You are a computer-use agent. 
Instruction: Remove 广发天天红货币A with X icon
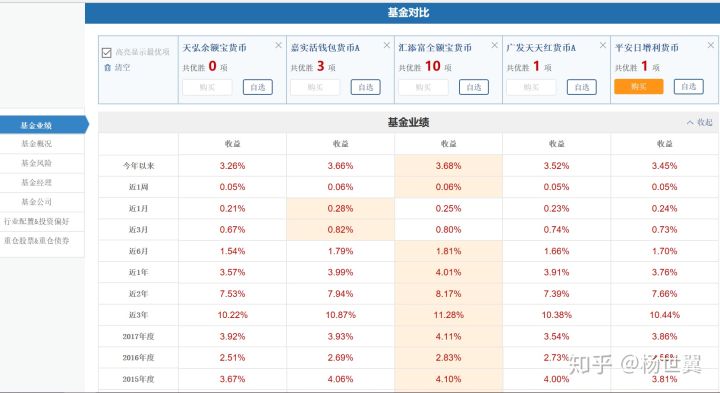[603, 45]
